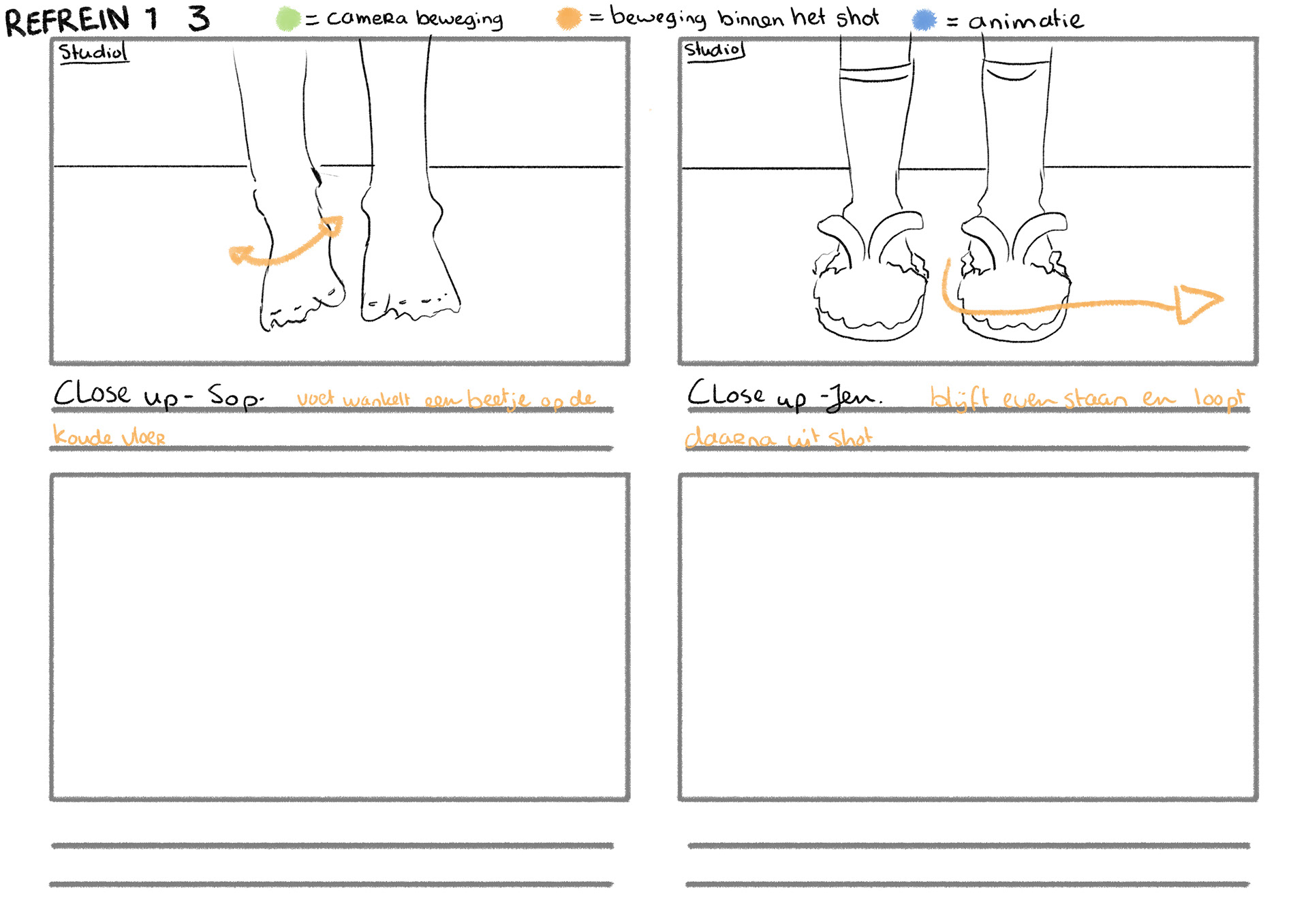Click the Studio label in left panel

(93, 52)
